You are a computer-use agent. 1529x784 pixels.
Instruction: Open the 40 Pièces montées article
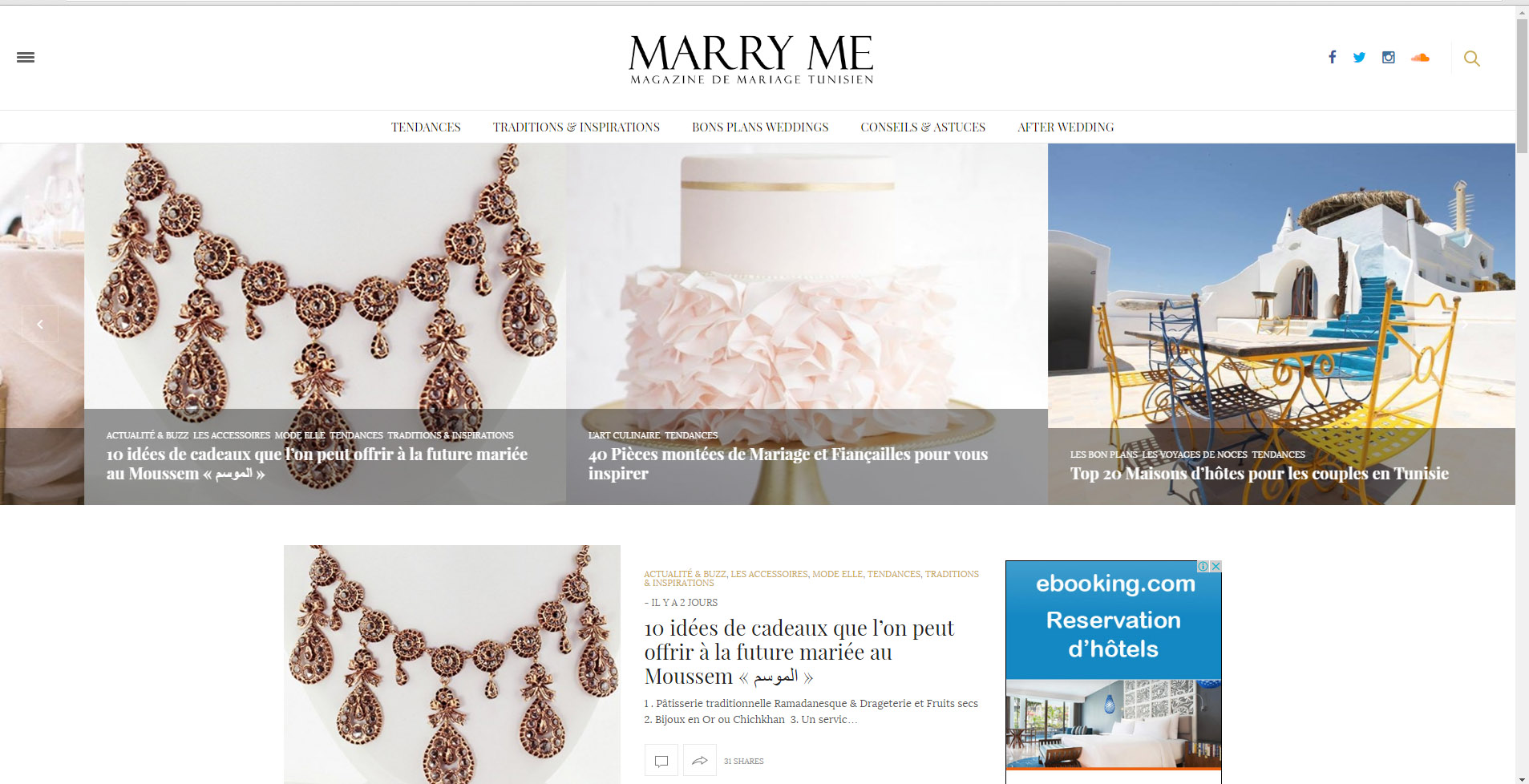[x=788, y=463]
